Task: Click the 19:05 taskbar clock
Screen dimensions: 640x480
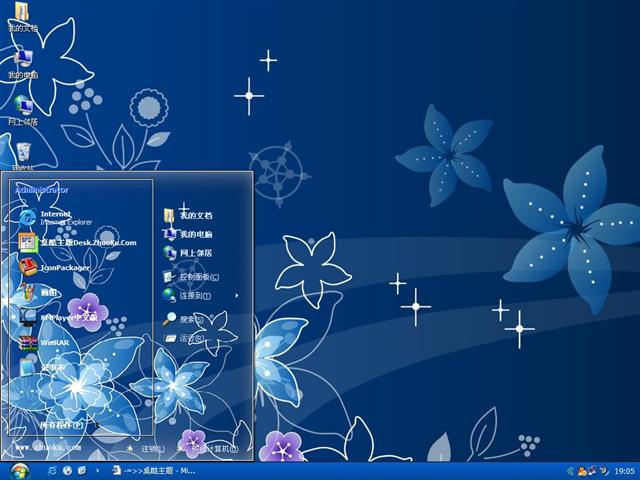Action: pos(624,471)
